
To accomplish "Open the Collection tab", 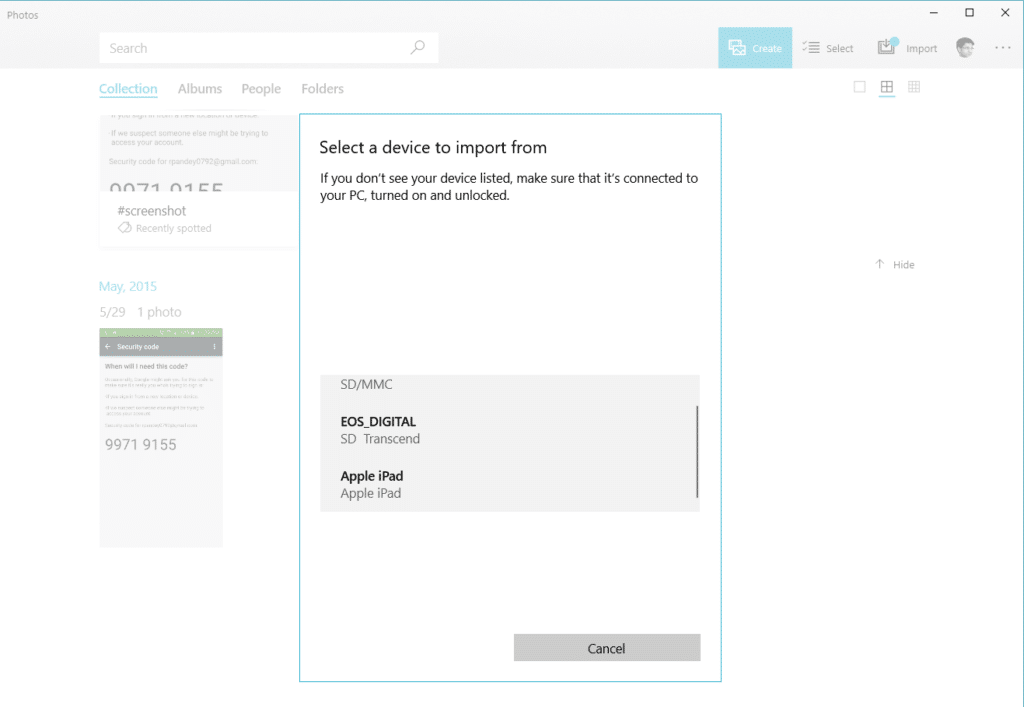I will click(128, 89).
